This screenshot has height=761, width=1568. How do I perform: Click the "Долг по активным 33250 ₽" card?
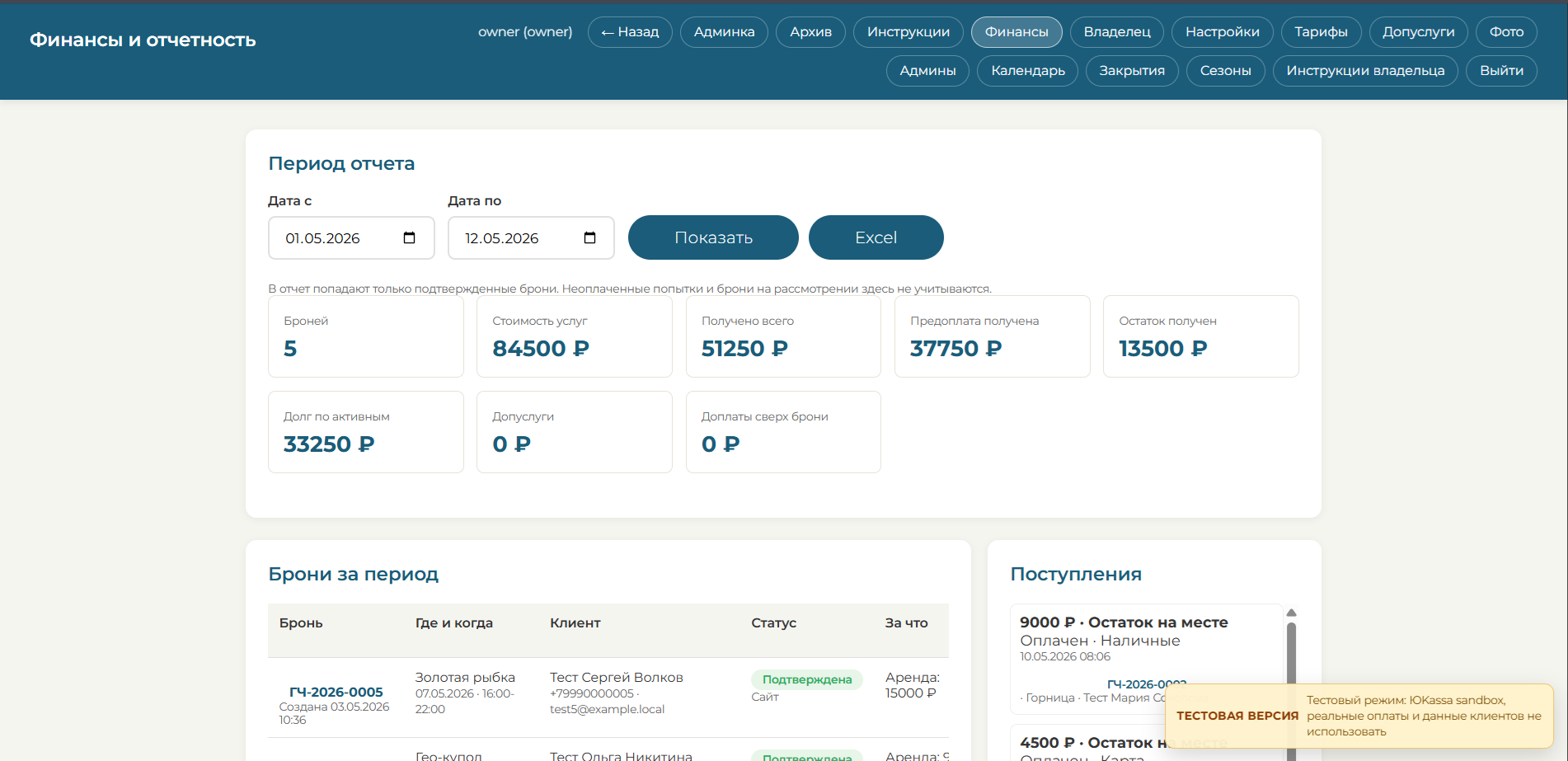tap(365, 432)
